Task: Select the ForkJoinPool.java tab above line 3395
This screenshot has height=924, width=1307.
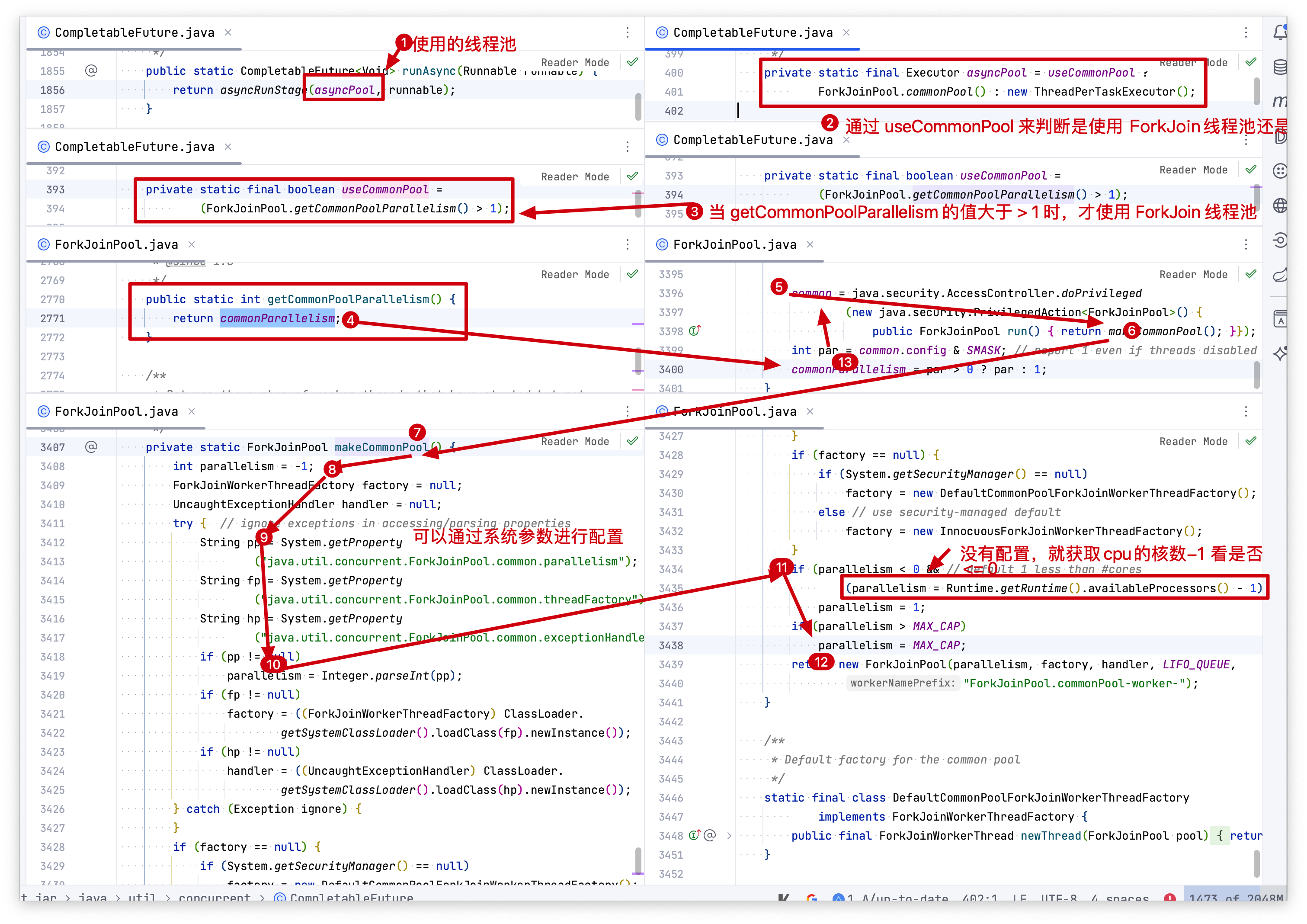Action: pos(734,244)
